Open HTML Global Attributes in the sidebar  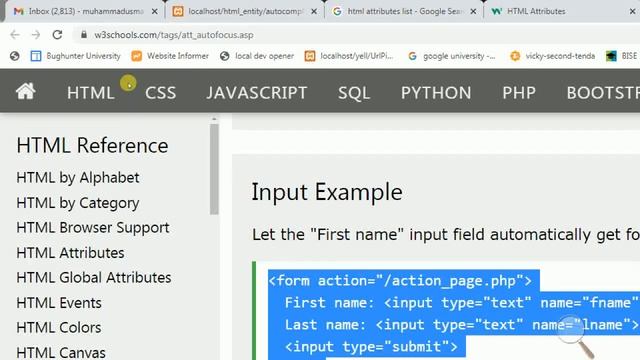tap(94, 278)
